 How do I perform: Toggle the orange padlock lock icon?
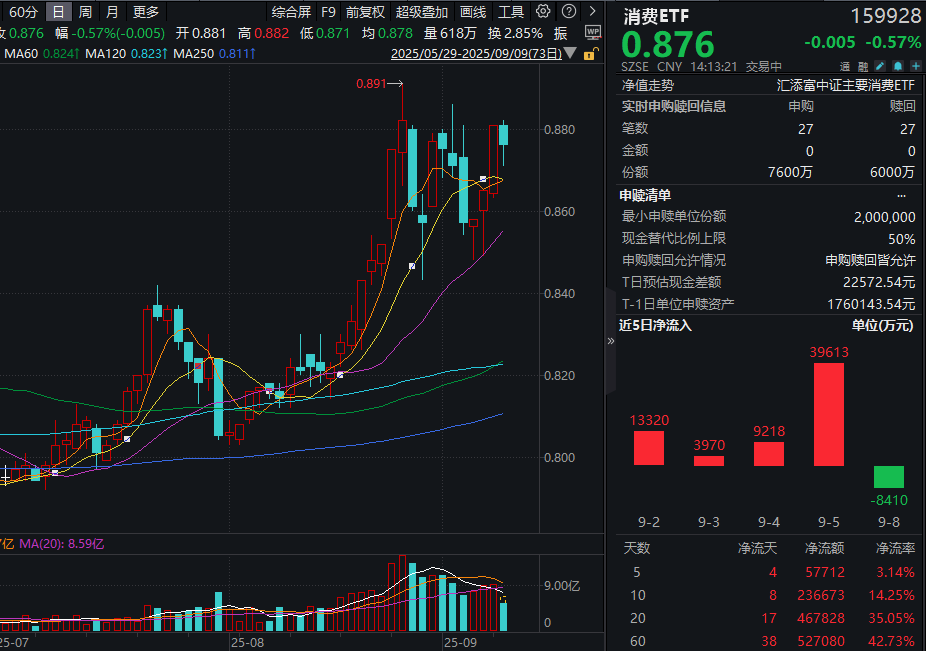(590, 56)
